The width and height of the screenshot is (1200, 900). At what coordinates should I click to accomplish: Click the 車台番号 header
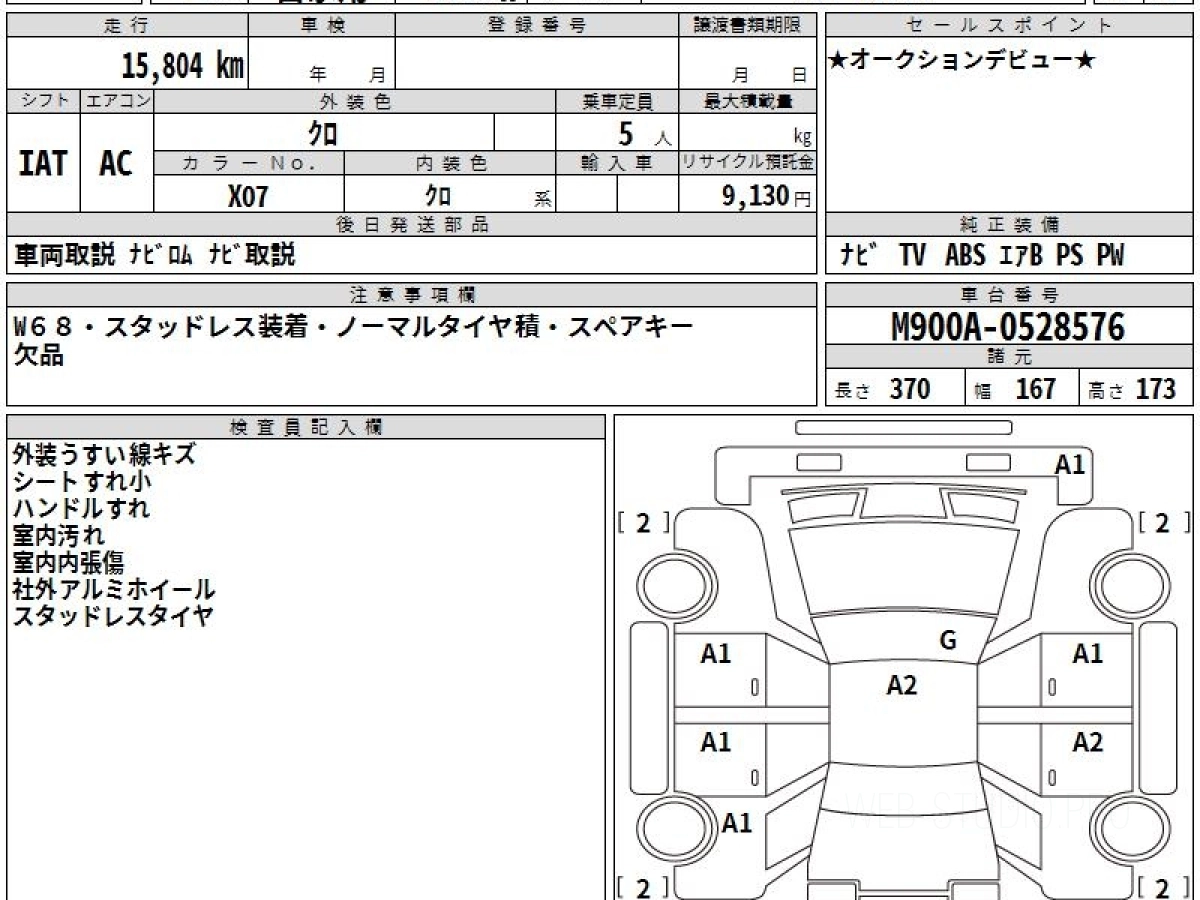click(x=1010, y=295)
